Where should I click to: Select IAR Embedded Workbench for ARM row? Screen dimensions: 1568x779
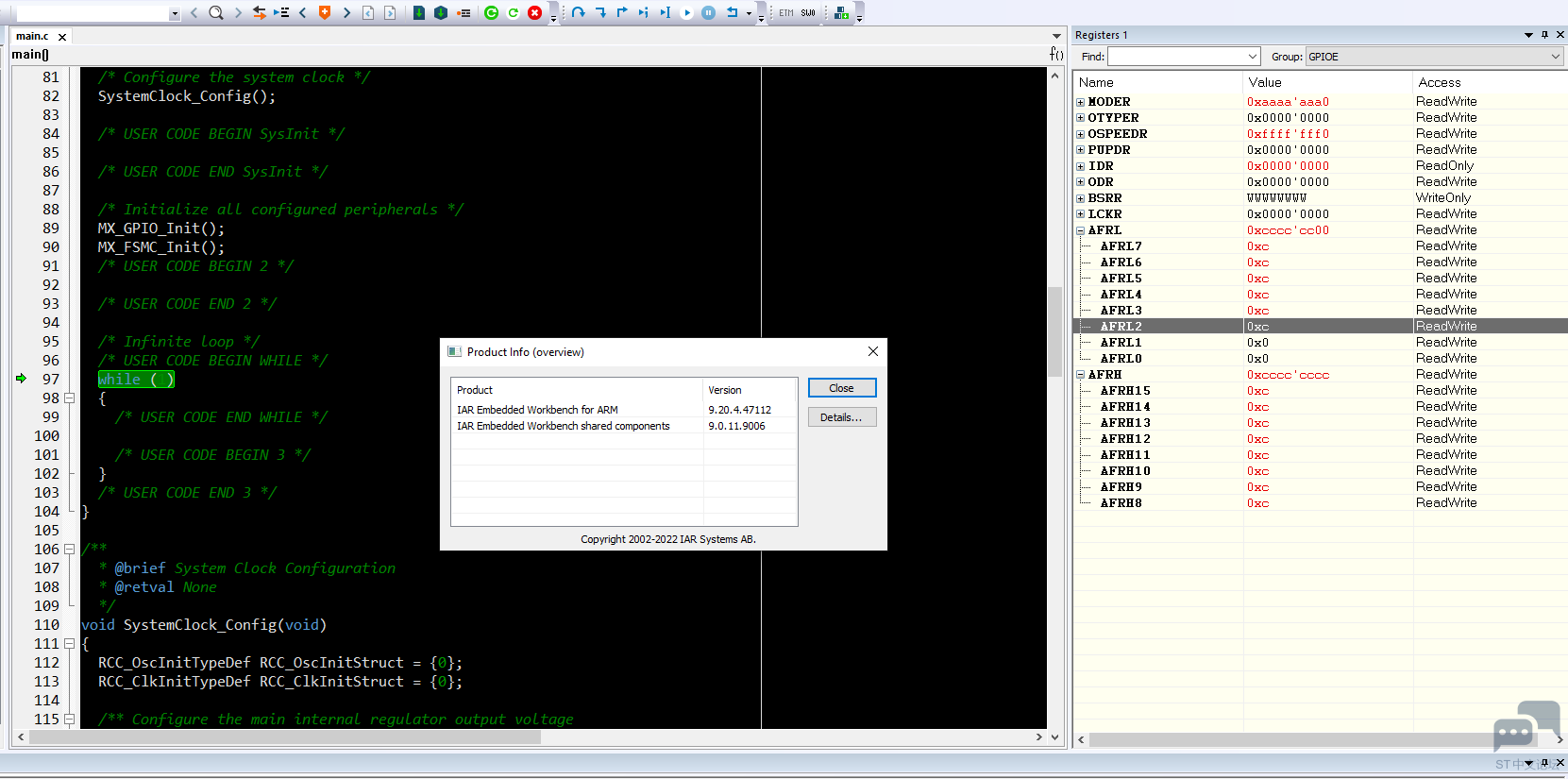624,410
